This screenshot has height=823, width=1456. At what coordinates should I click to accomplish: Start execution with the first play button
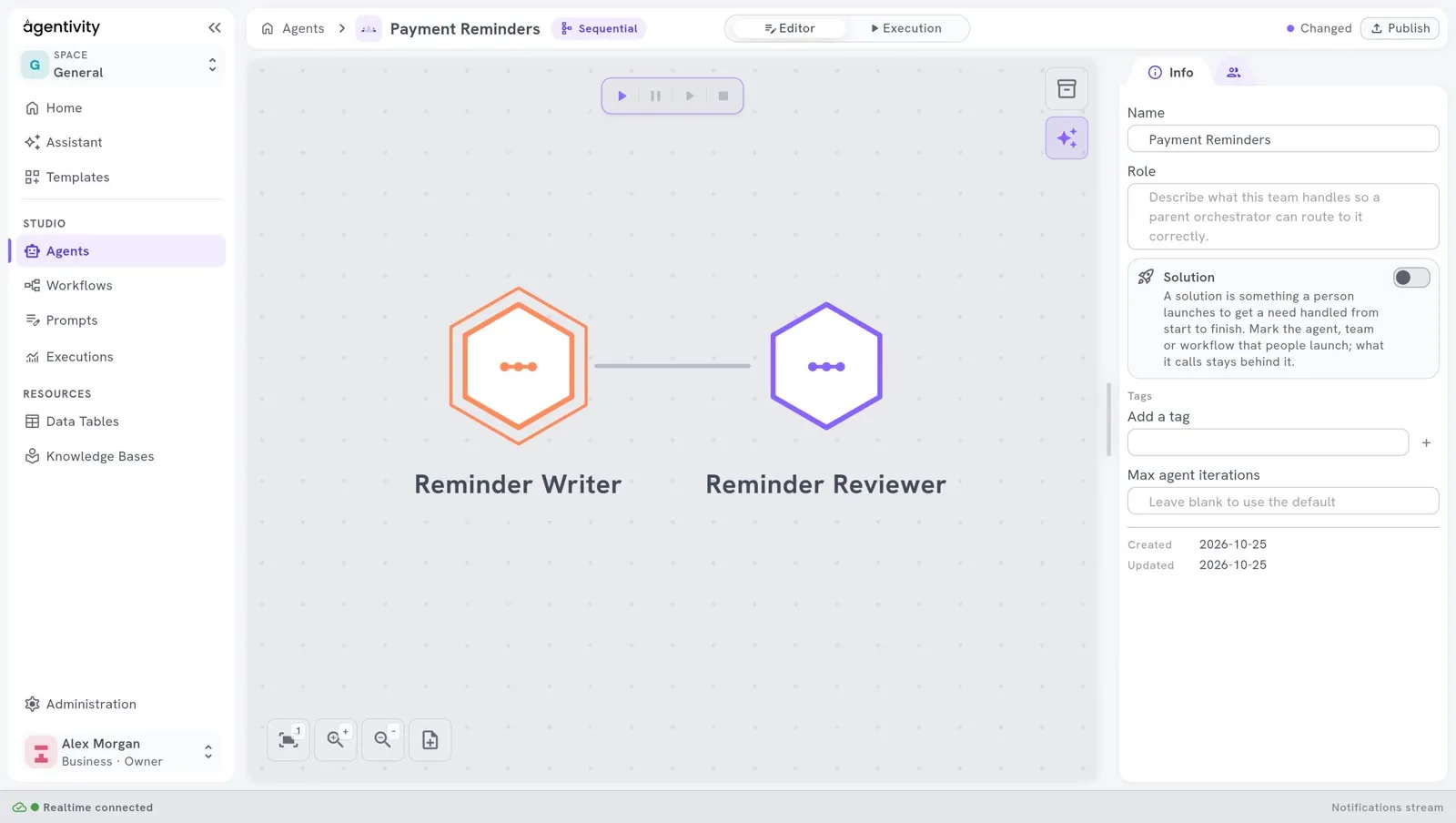[x=622, y=96]
